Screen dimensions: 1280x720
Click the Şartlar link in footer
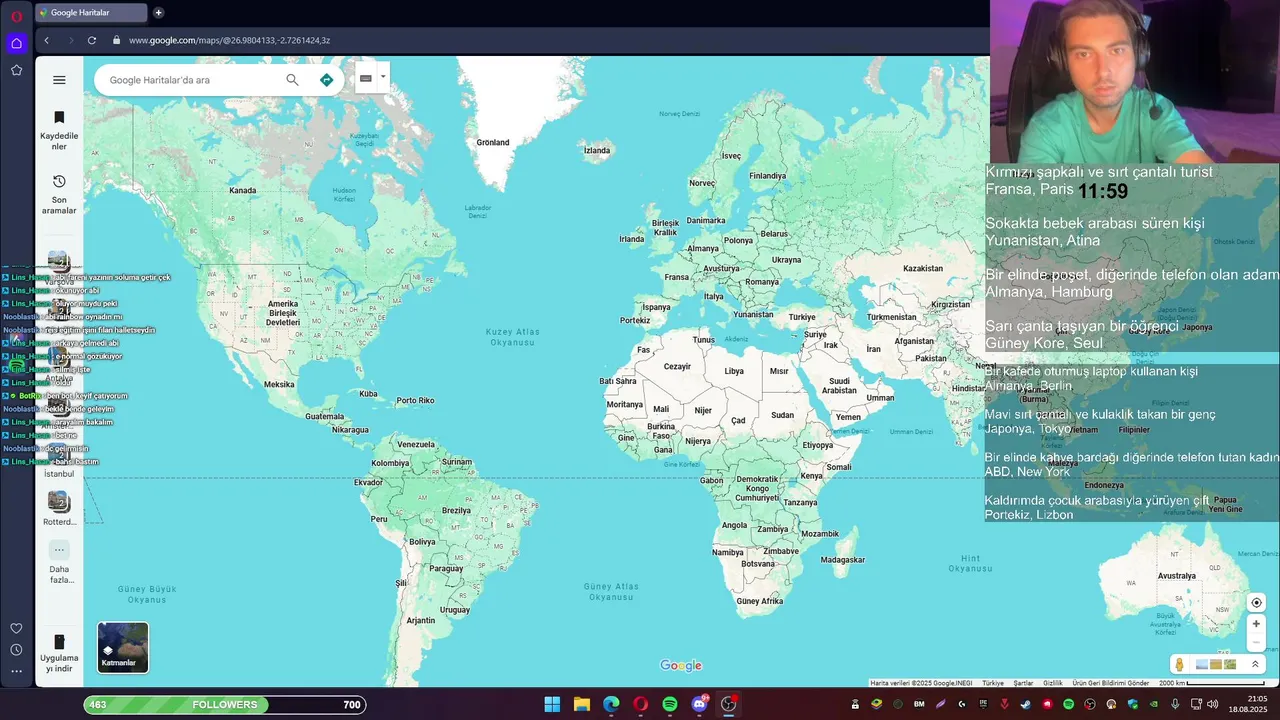tap(1023, 683)
